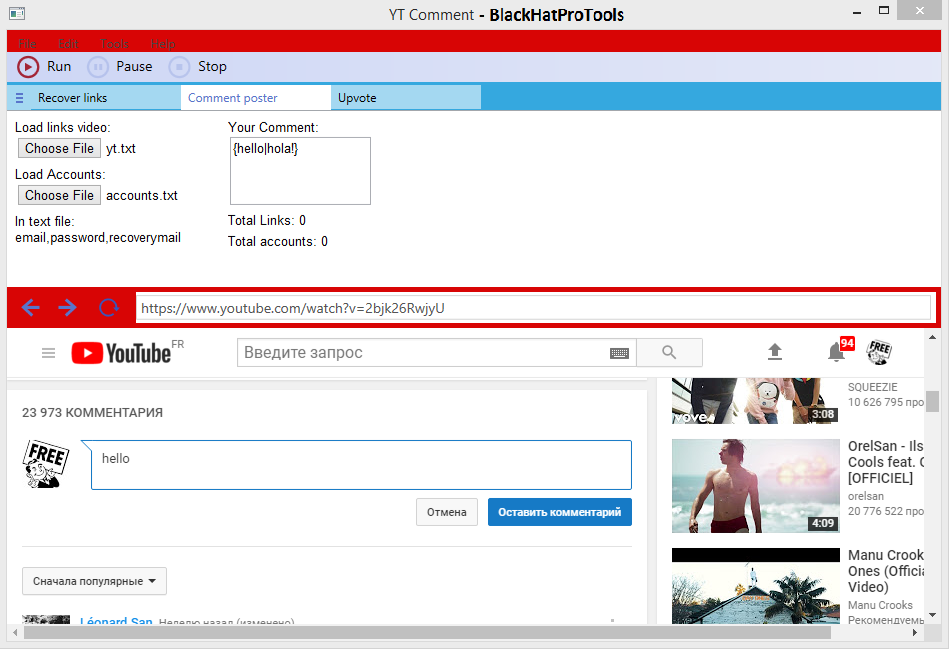Choose File for video links
Screen dimensions: 949x649
tap(59, 148)
